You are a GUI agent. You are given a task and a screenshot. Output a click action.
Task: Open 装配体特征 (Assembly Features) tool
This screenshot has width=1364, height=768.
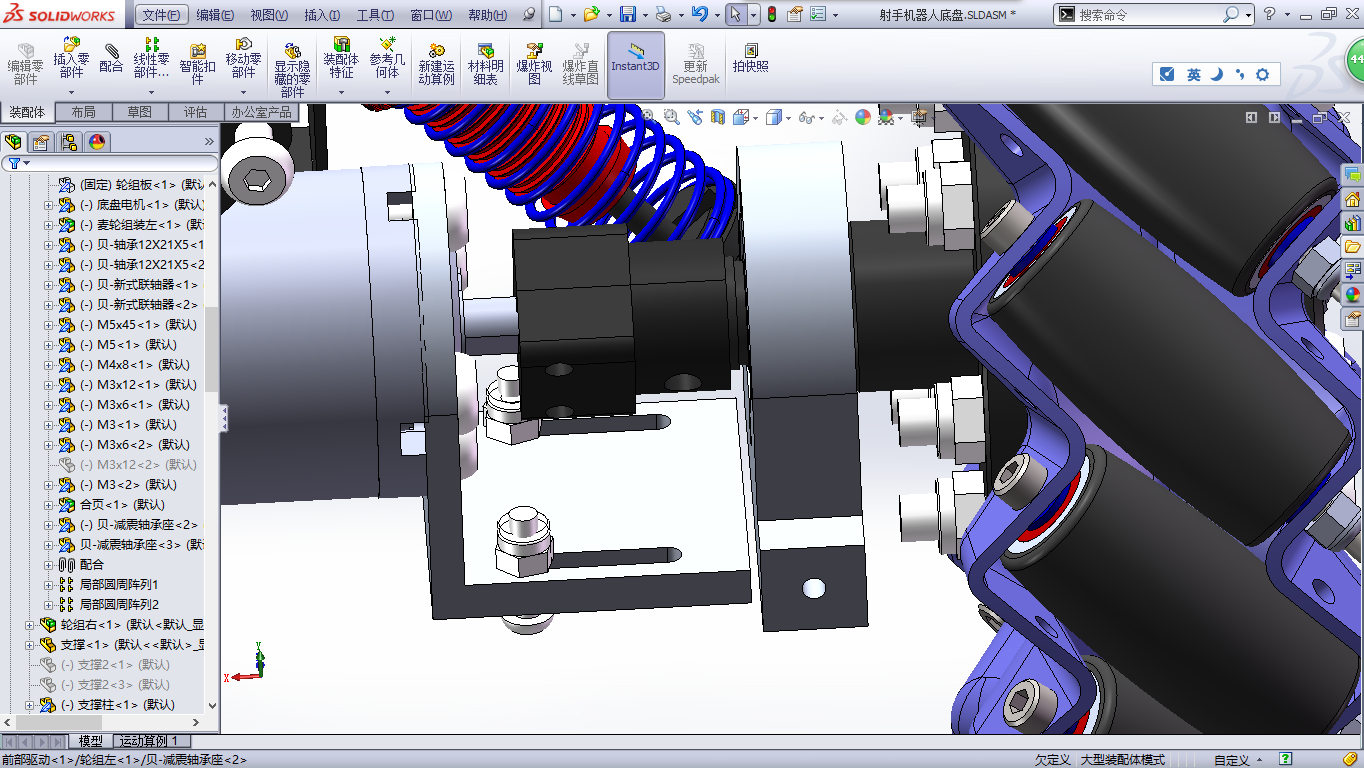(x=341, y=58)
